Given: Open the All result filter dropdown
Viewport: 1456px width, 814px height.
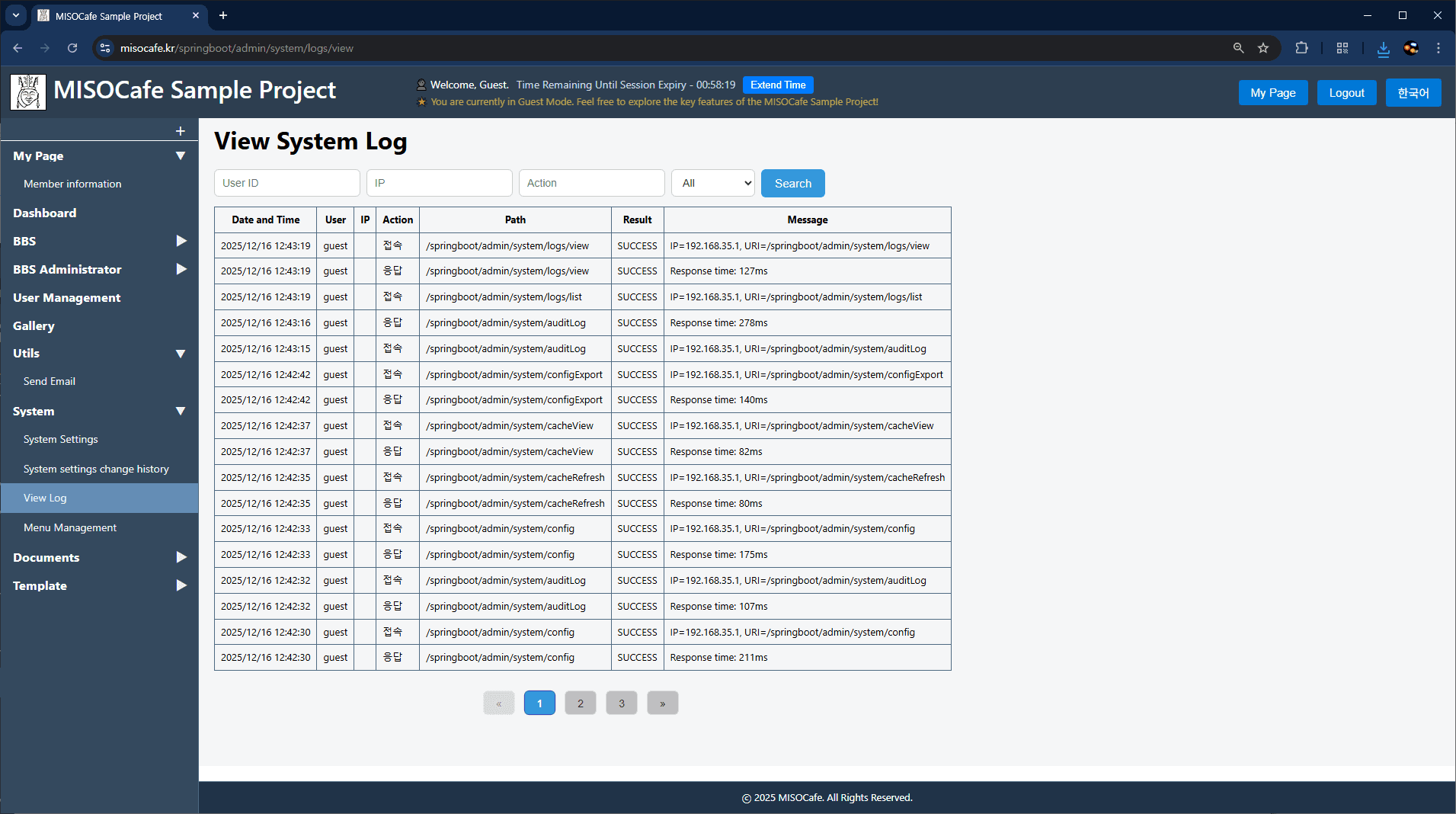Looking at the screenshot, I should (x=712, y=183).
